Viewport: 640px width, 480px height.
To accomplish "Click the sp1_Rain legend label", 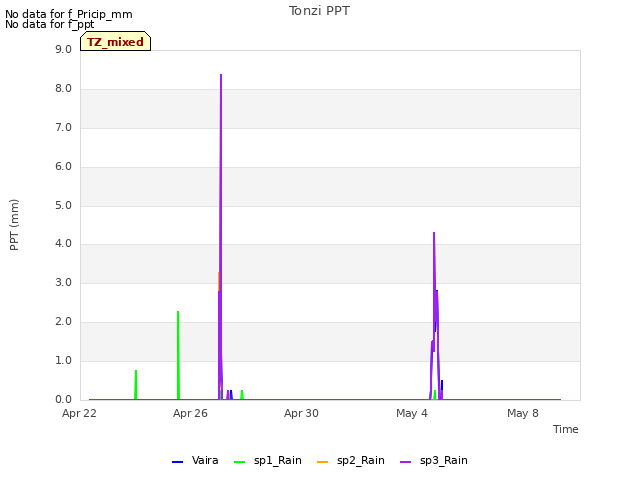I will 278,460.
